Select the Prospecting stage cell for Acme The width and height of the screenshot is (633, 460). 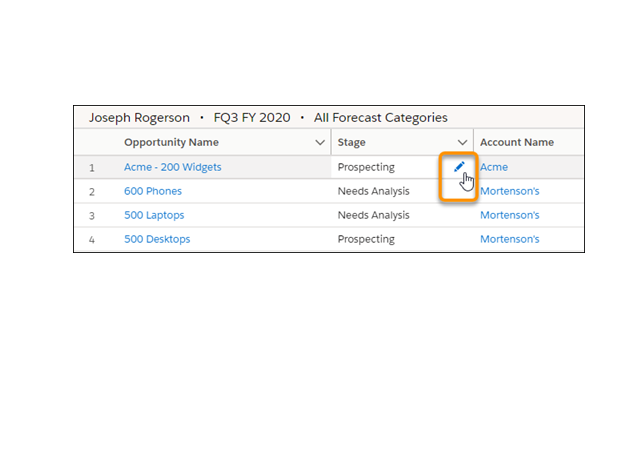point(366,167)
